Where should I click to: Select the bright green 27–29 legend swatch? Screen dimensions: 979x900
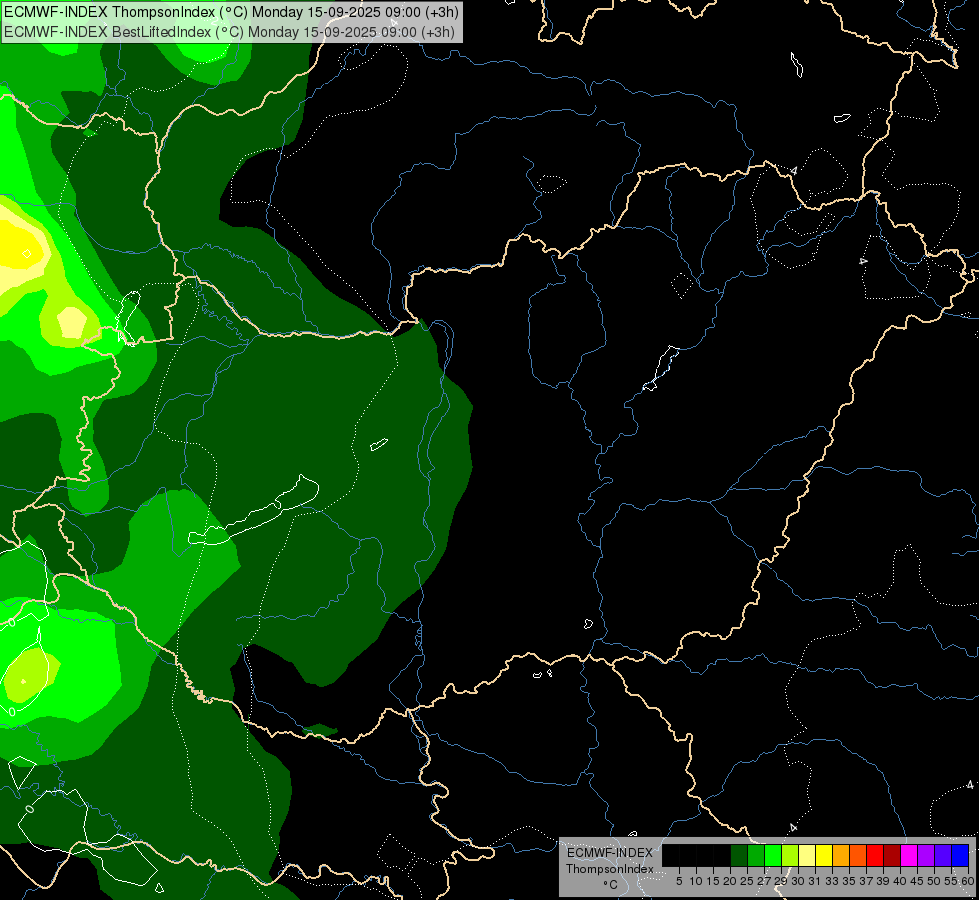(x=773, y=855)
